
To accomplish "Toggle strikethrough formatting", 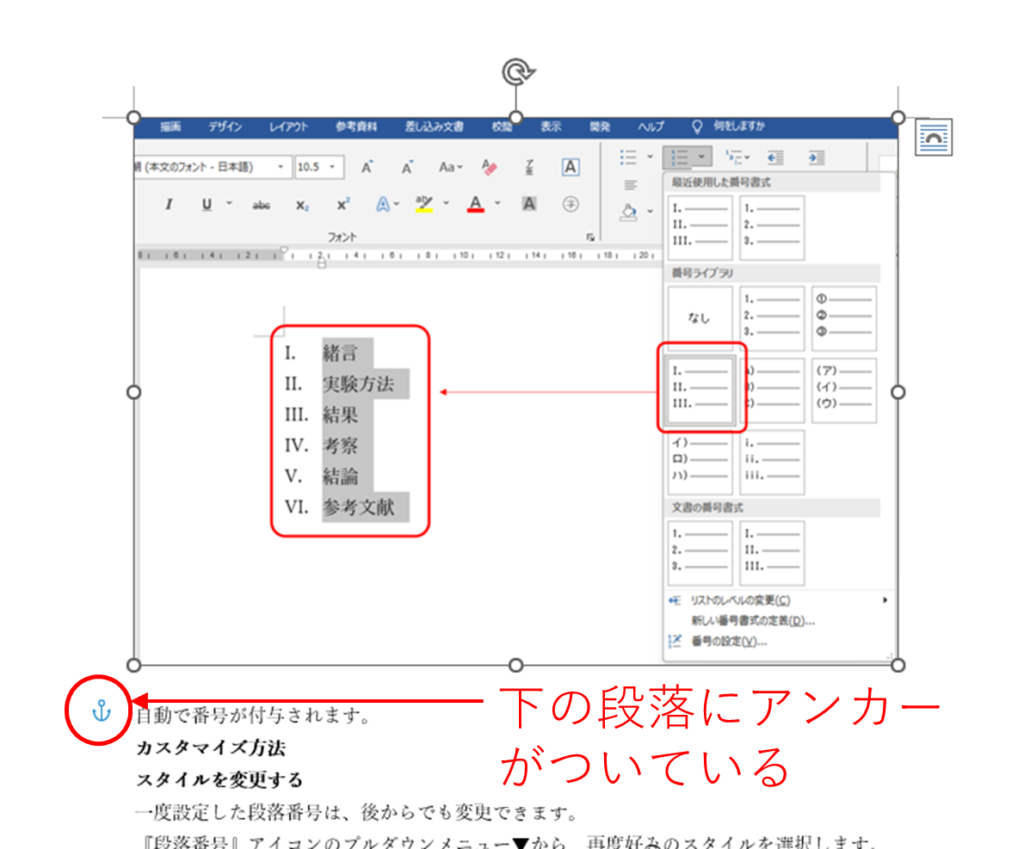I will point(261,204).
